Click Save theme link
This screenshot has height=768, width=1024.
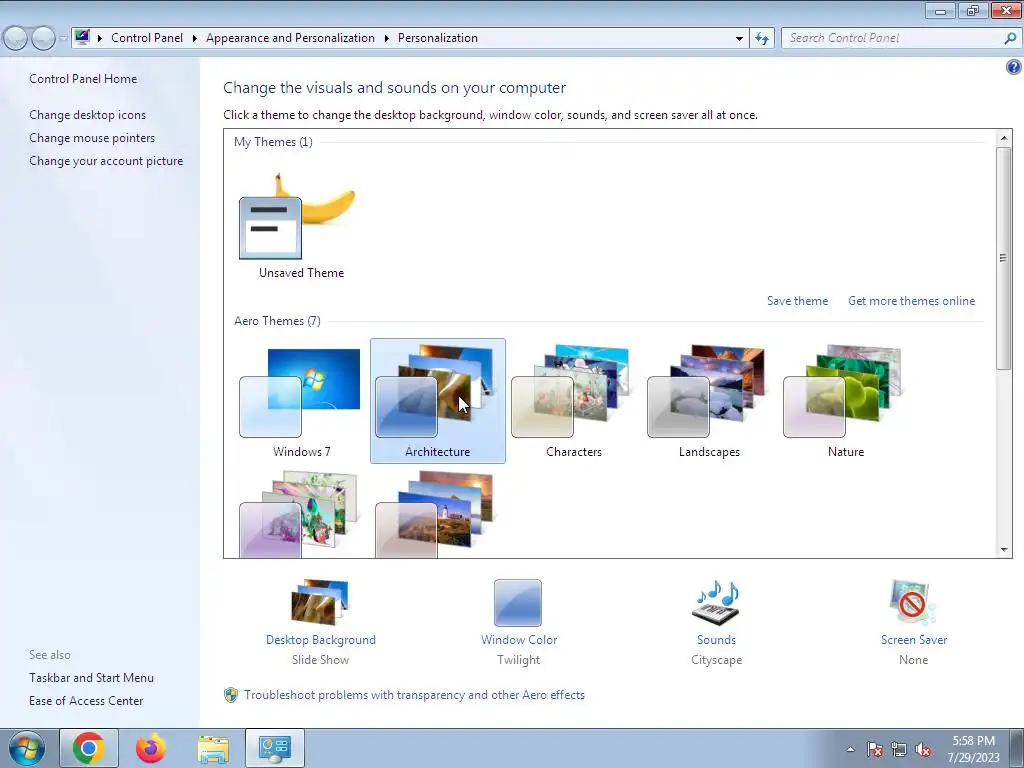click(797, 300)
